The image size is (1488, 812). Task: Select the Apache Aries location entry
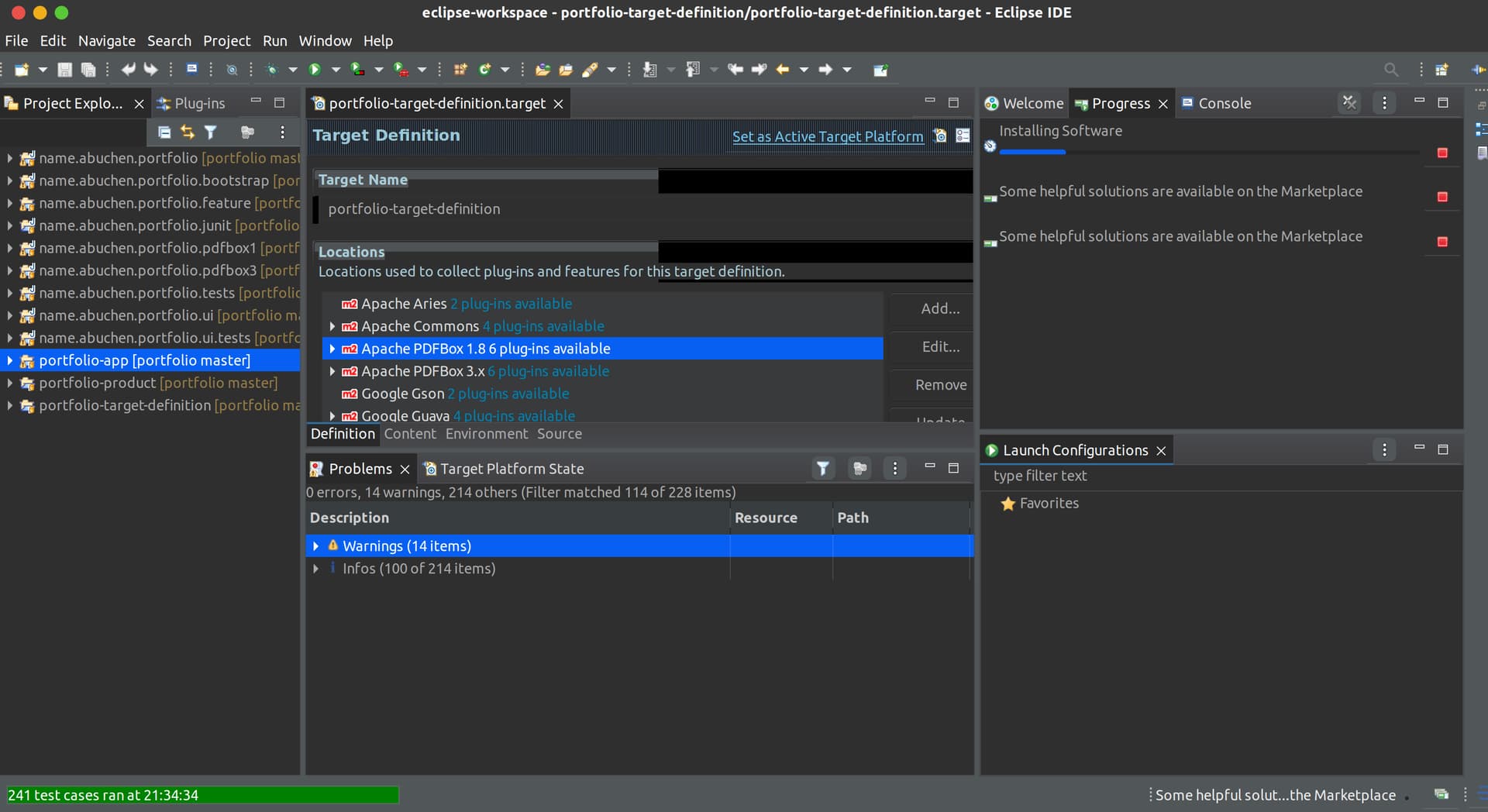click(x=602, y=304)
